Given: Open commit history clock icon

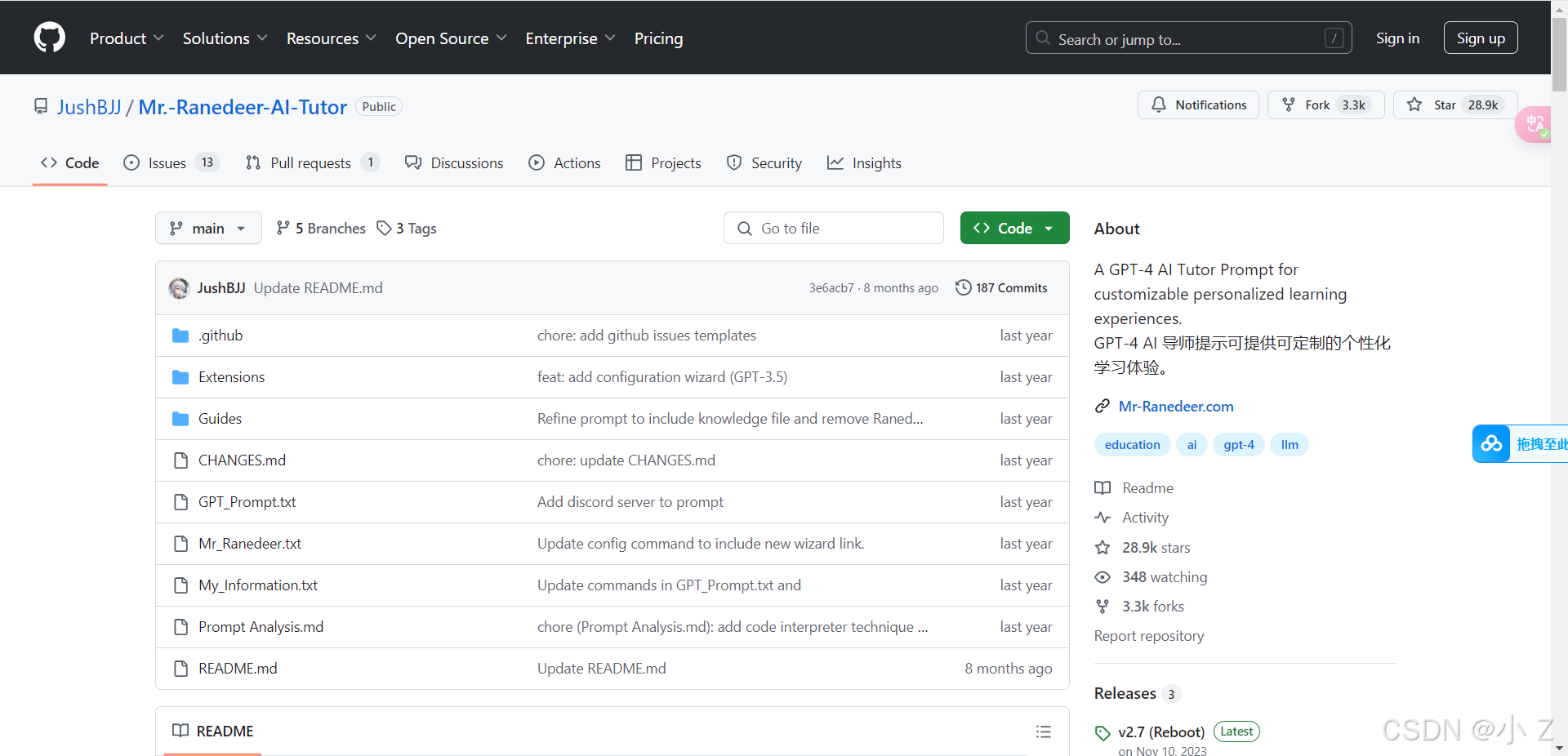Looking at the screenshot, I should click(x=964, y=287).
